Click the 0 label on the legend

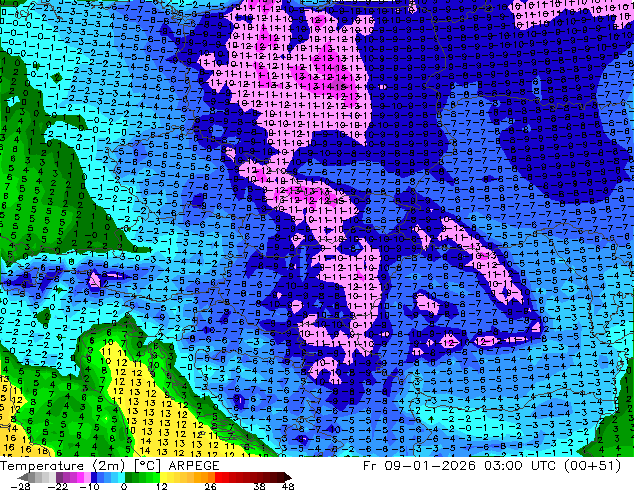(x=124, y=486)
